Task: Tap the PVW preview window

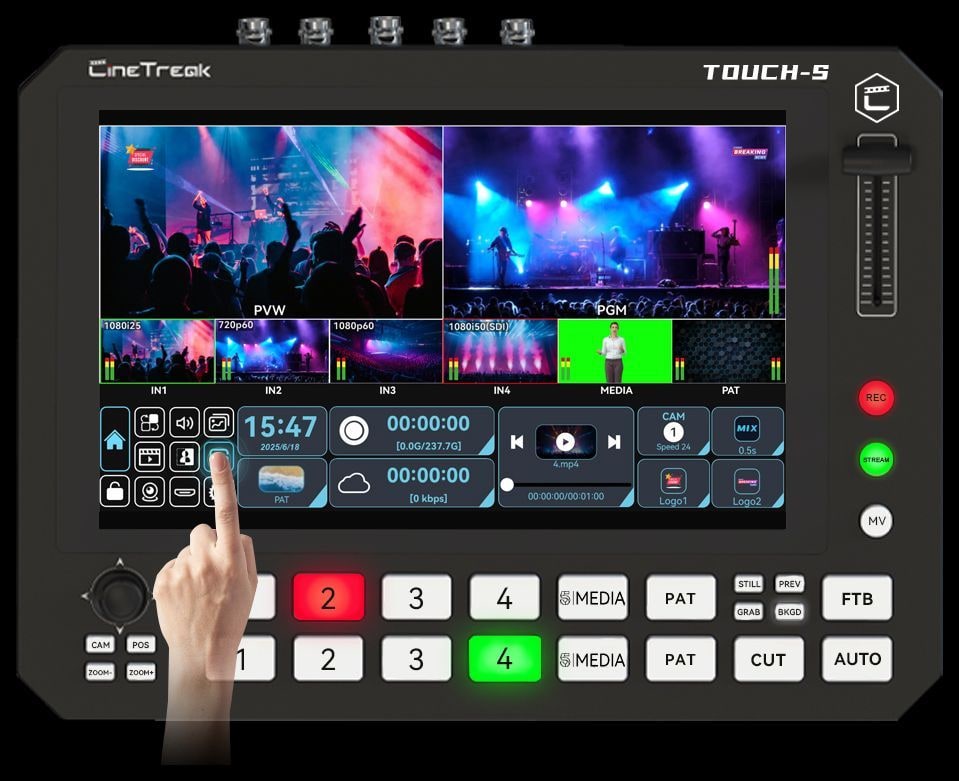Action: tap(271, 222)
